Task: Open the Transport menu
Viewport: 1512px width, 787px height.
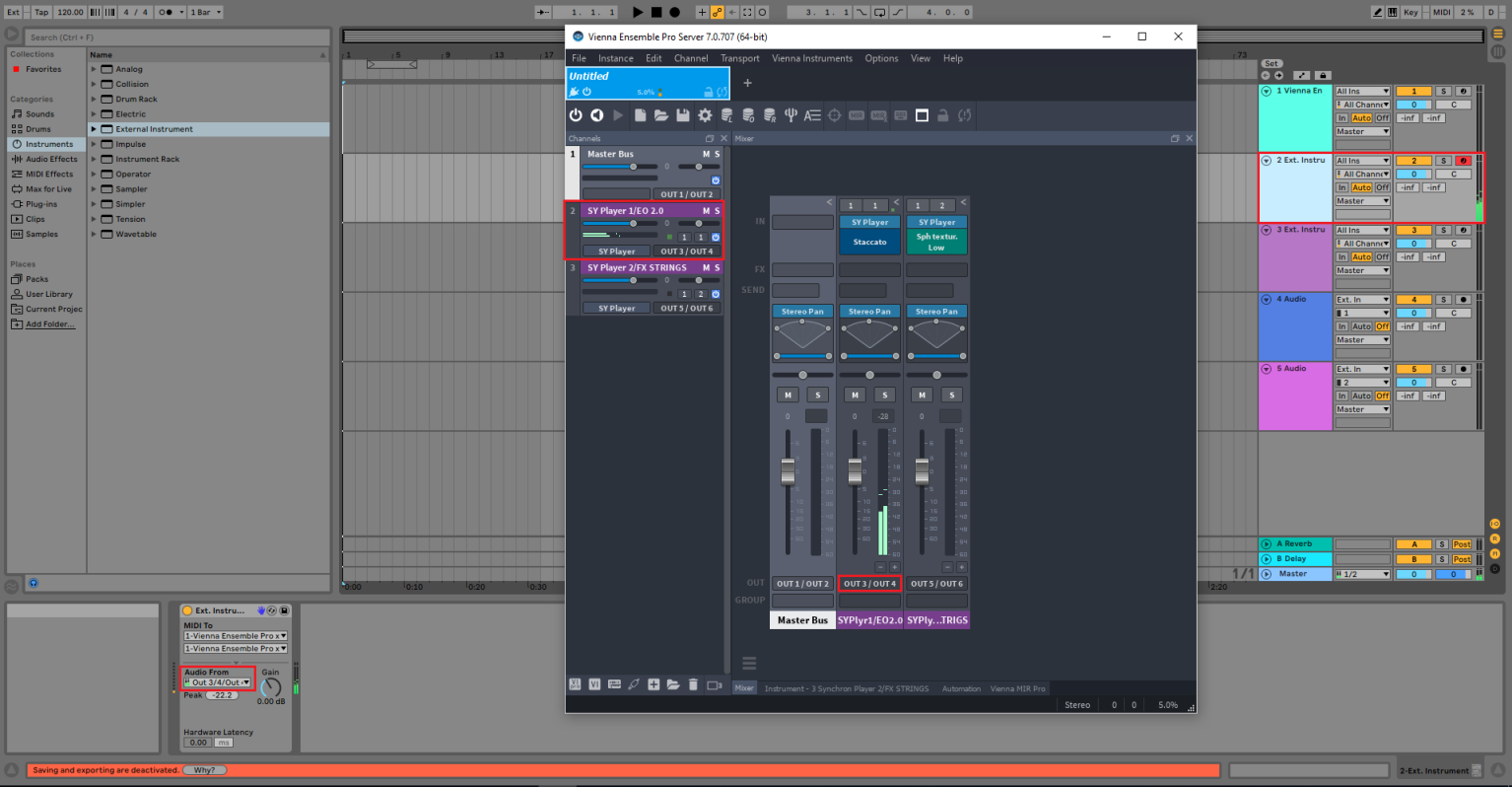Action: click(x=740, y=58)
